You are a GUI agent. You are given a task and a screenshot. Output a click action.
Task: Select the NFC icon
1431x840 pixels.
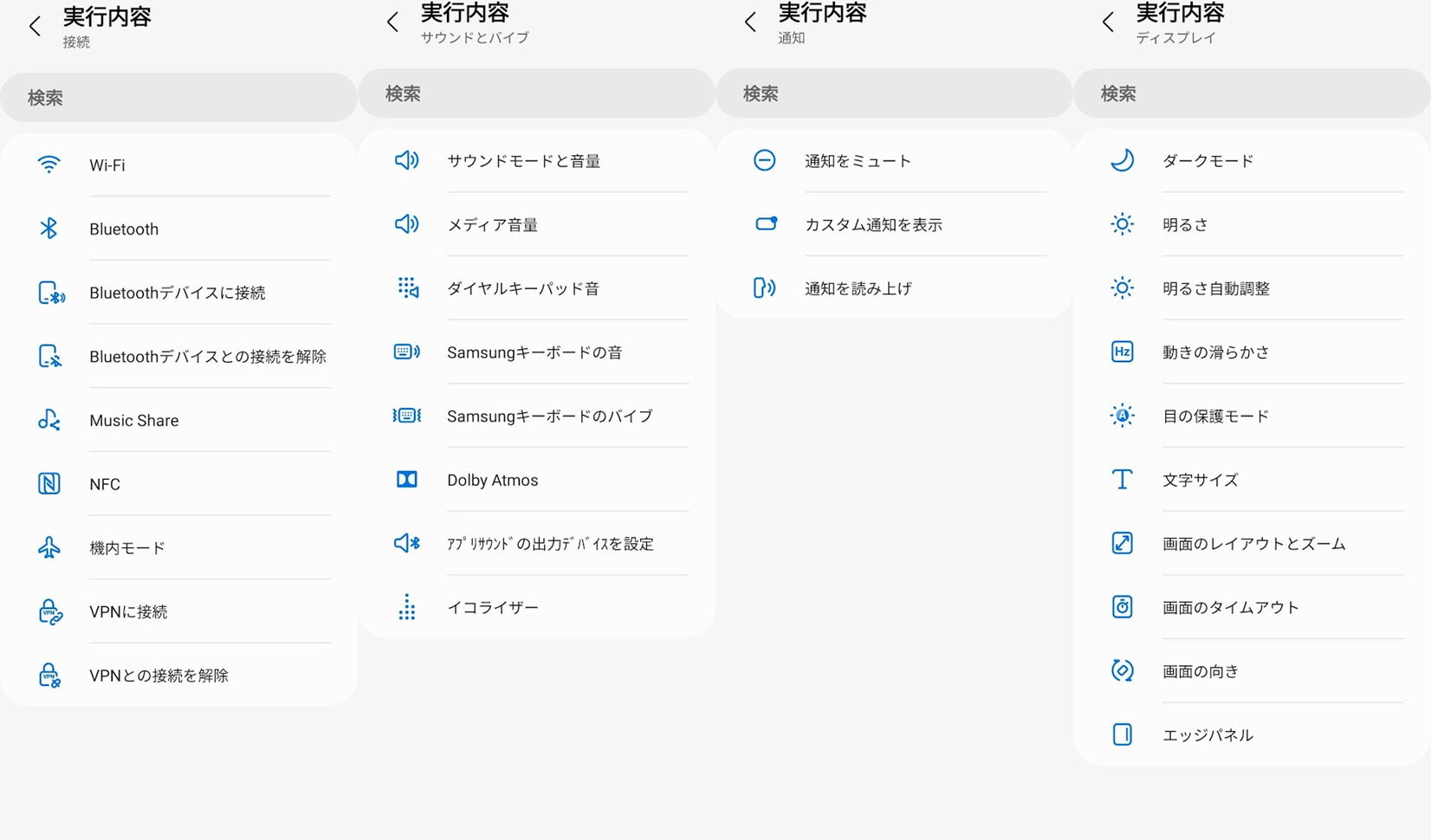point(49,483)
